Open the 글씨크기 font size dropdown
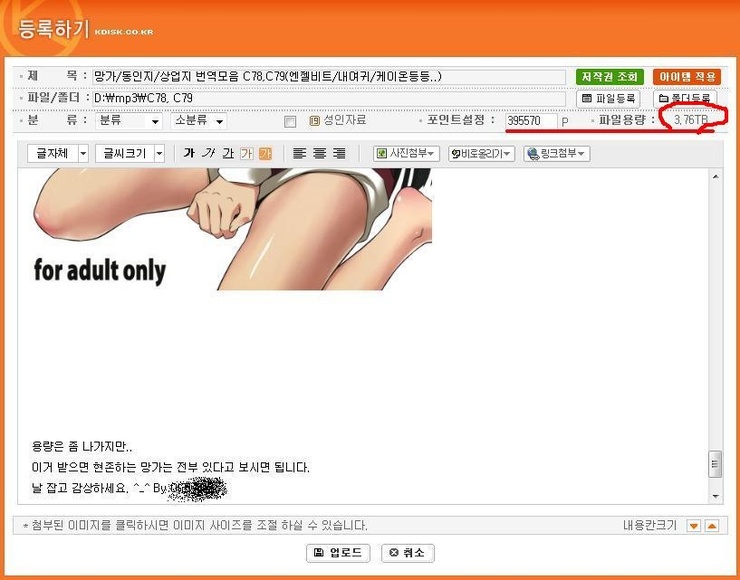Image resolution: width=740 pixels, height=580 pixels. [x=130, y=153]
